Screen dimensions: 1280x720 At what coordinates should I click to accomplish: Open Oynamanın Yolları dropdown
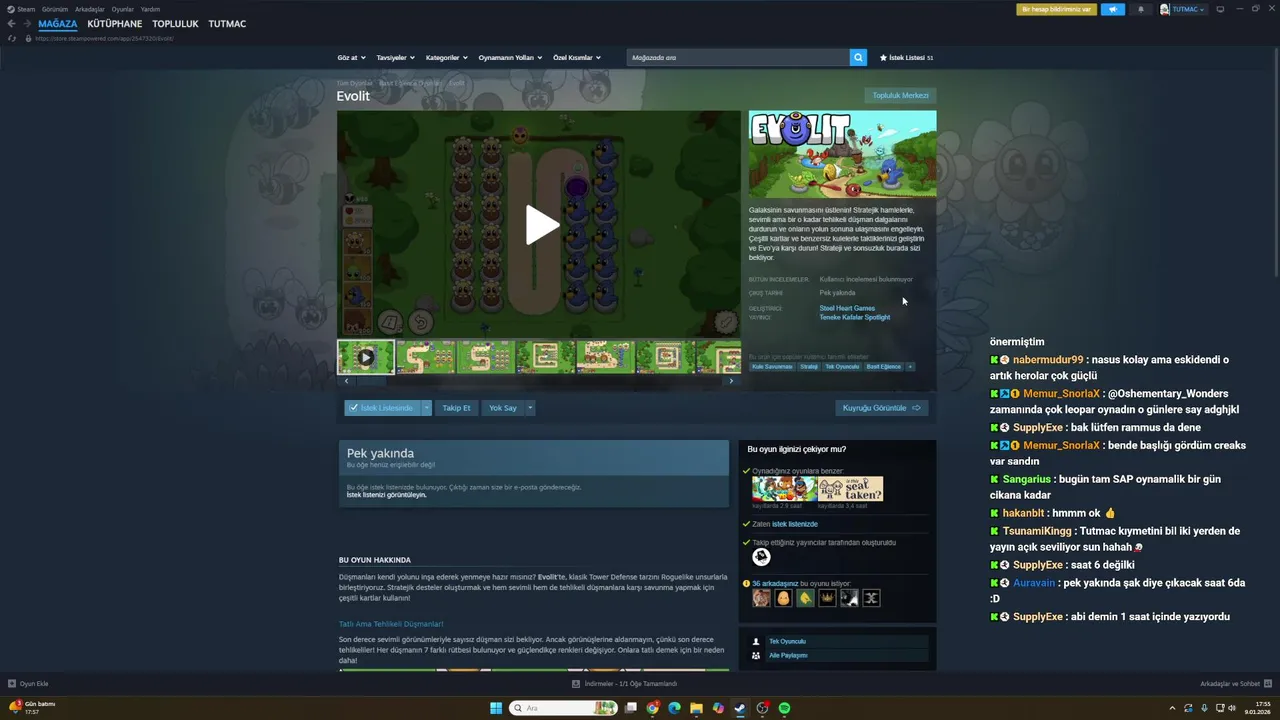510,58
